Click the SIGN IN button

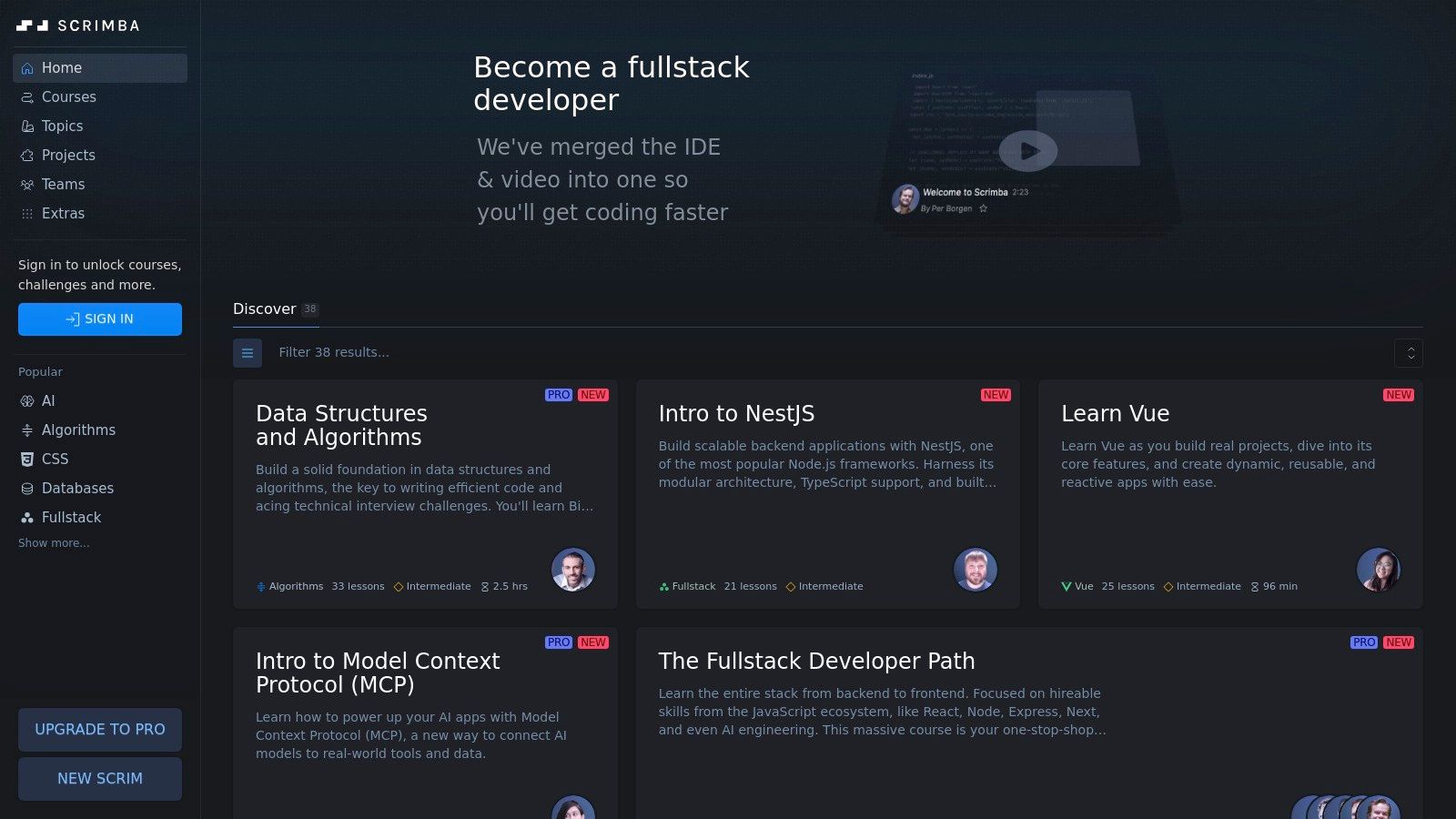coord(100,318)
